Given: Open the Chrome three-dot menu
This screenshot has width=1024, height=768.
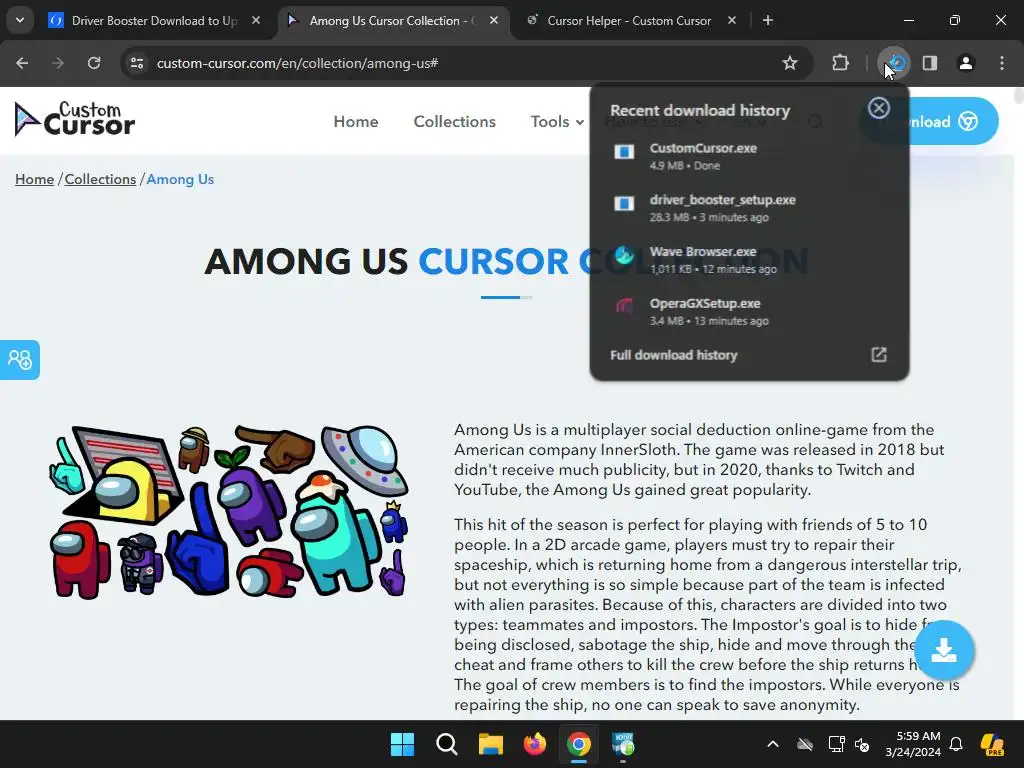Looking at the screenshot, I should pyautogui.click(x=1002, y=63).
